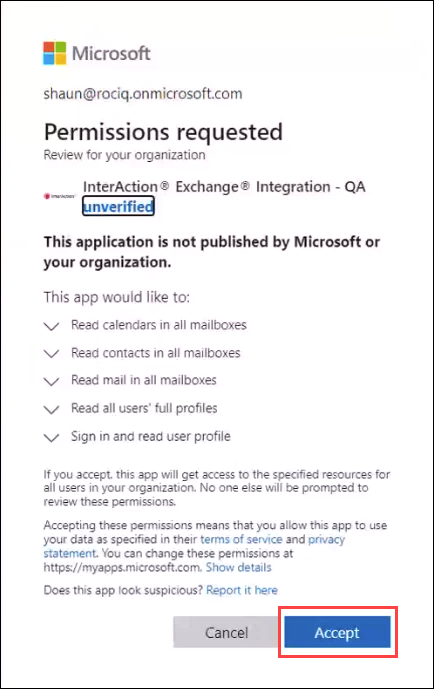Expand Read contacts in all mailboxes chevron
This screenshot has width=434, height=689.
[x=51, y=354]
